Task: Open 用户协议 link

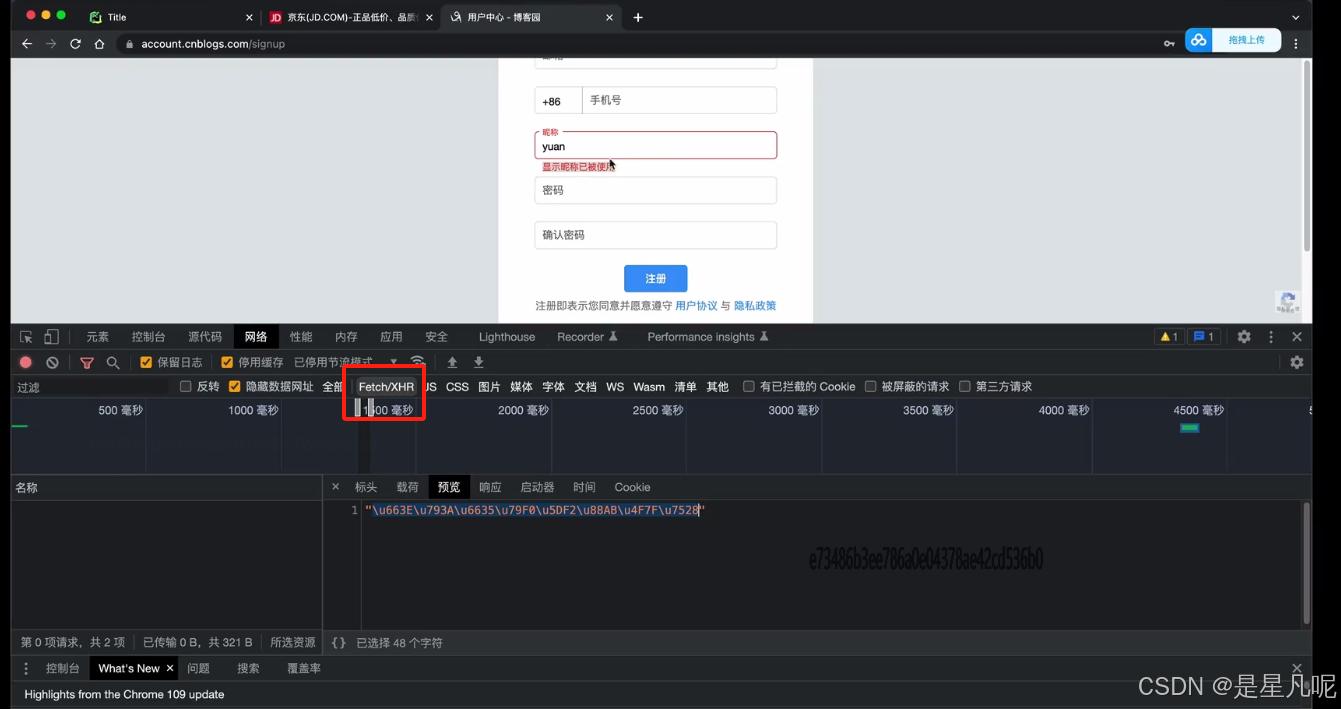Action: tap(696, 306)
